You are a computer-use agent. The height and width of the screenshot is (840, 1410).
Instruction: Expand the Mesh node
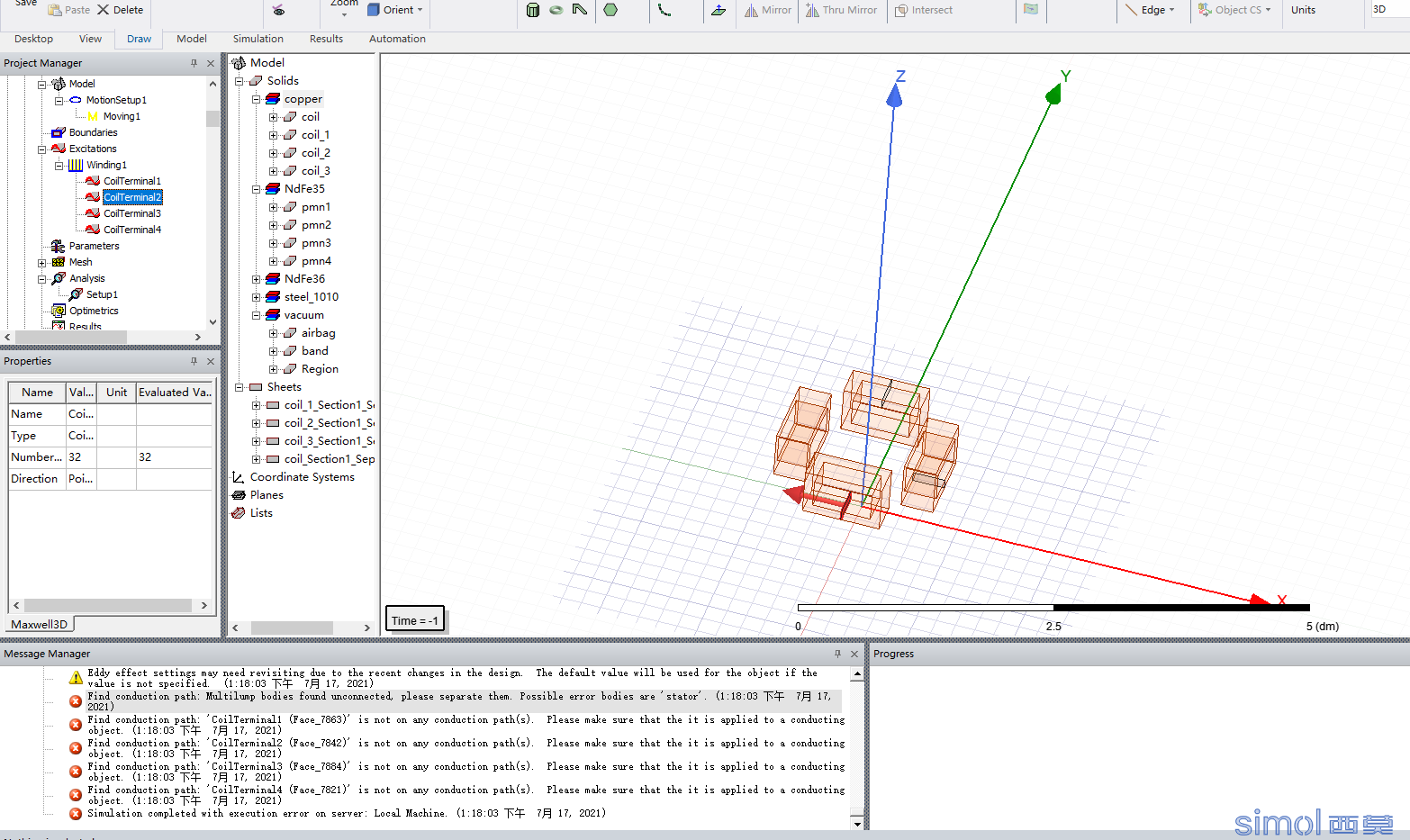click(x=41, y=262)
